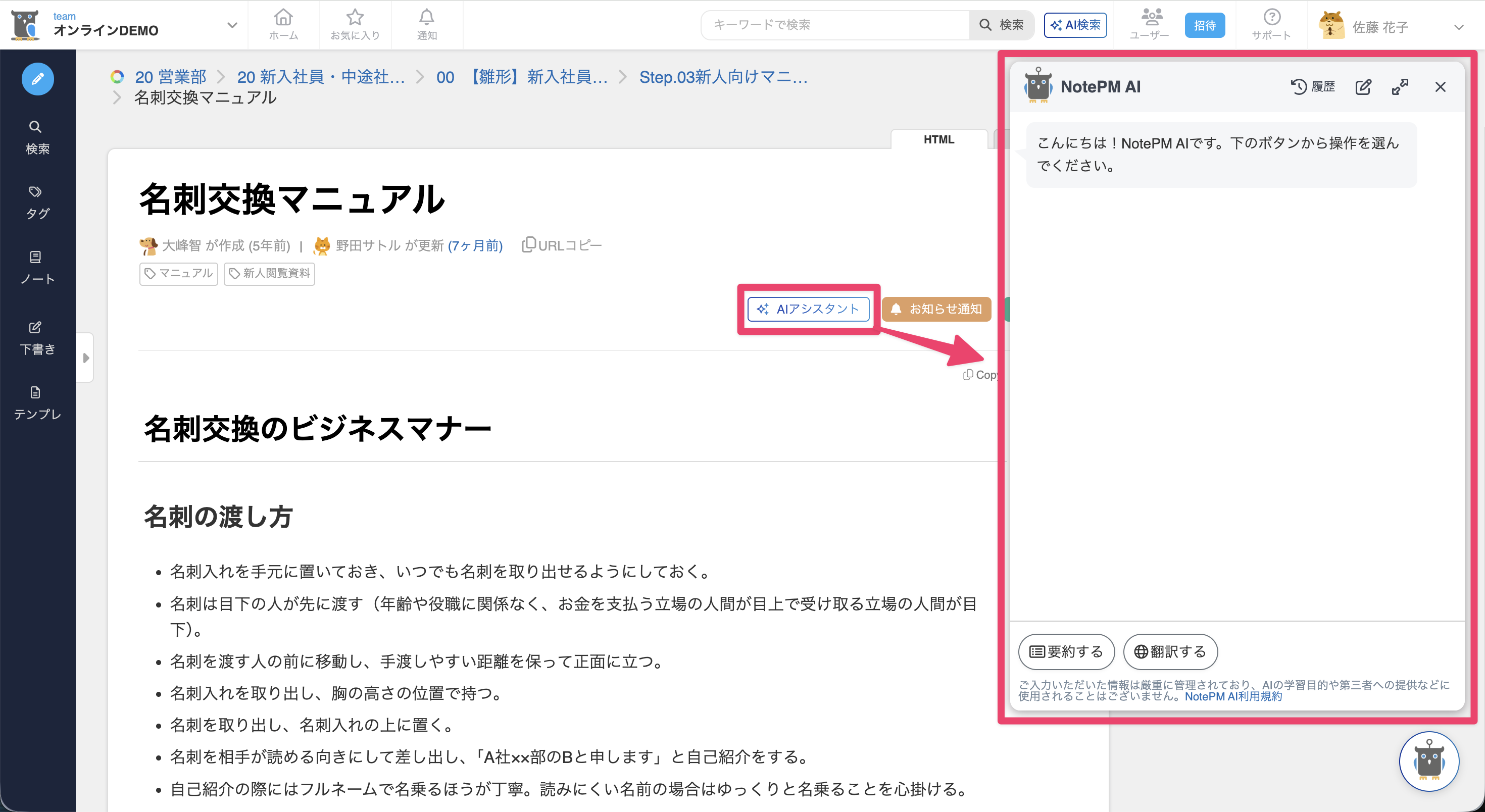Image resolution: width=1485 pixels, height=812 pixels.
Task: Click the 要約する summarize button
Action: pos(1066,652)
